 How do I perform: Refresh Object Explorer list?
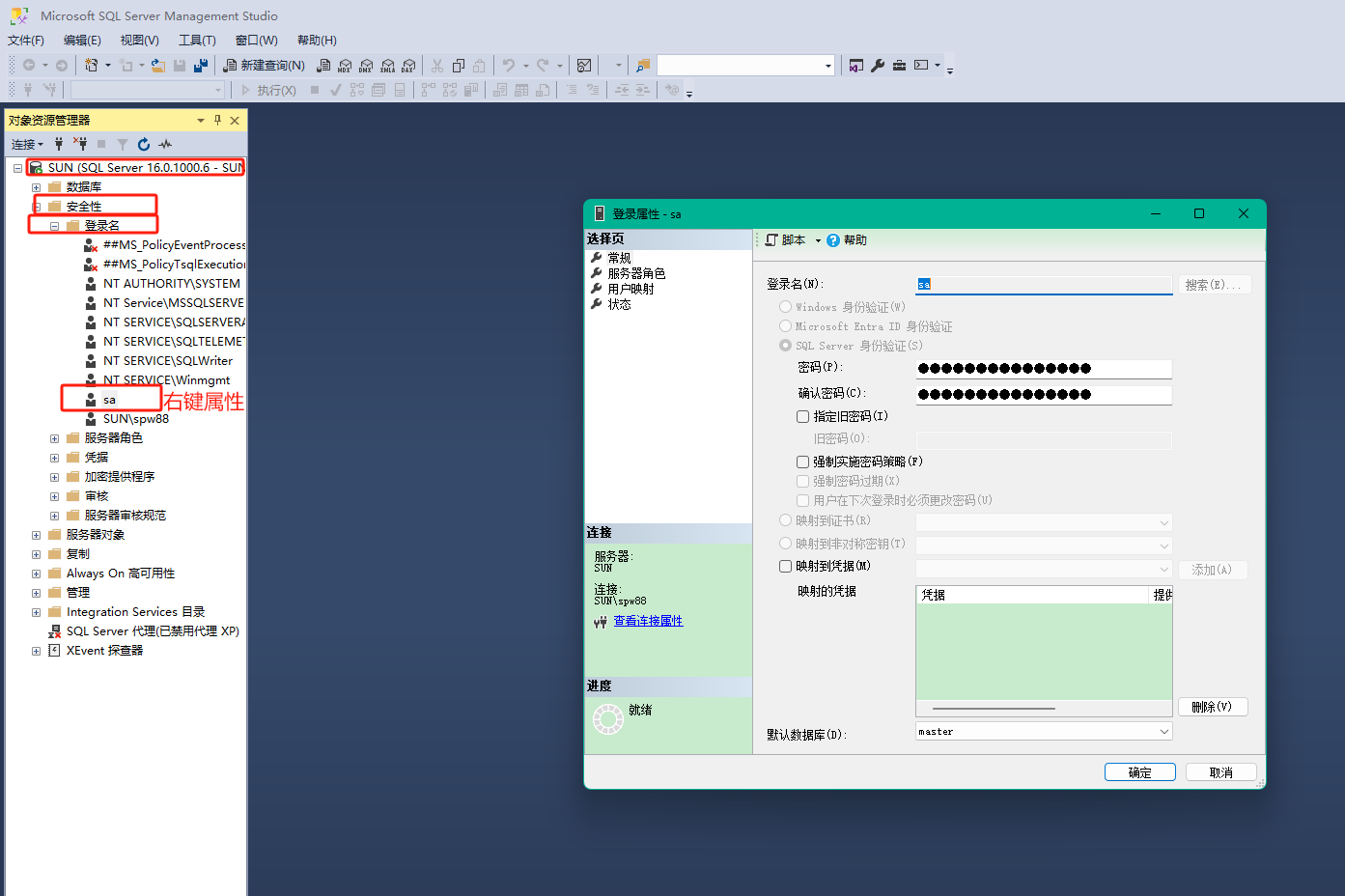(143, 144)
